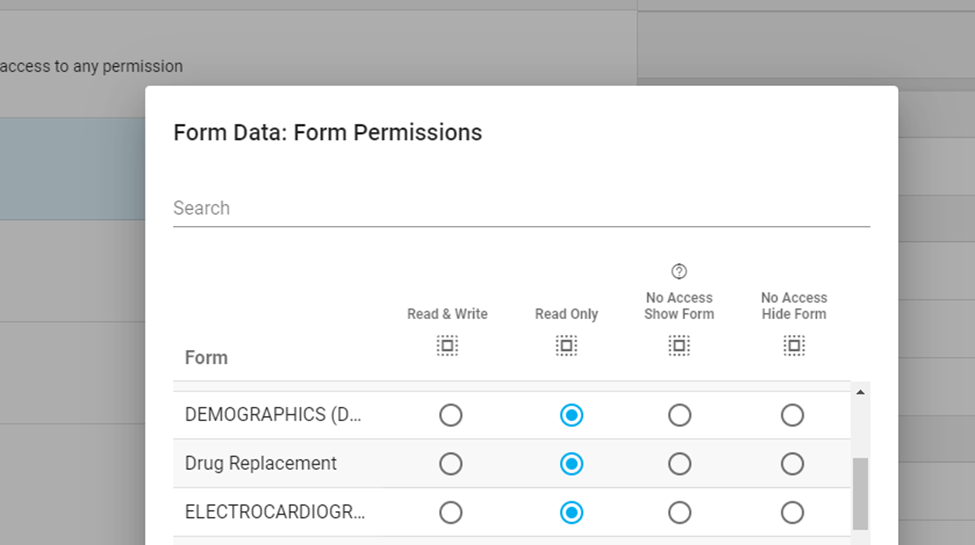Click the Form column header

click(x=206, y=358)
